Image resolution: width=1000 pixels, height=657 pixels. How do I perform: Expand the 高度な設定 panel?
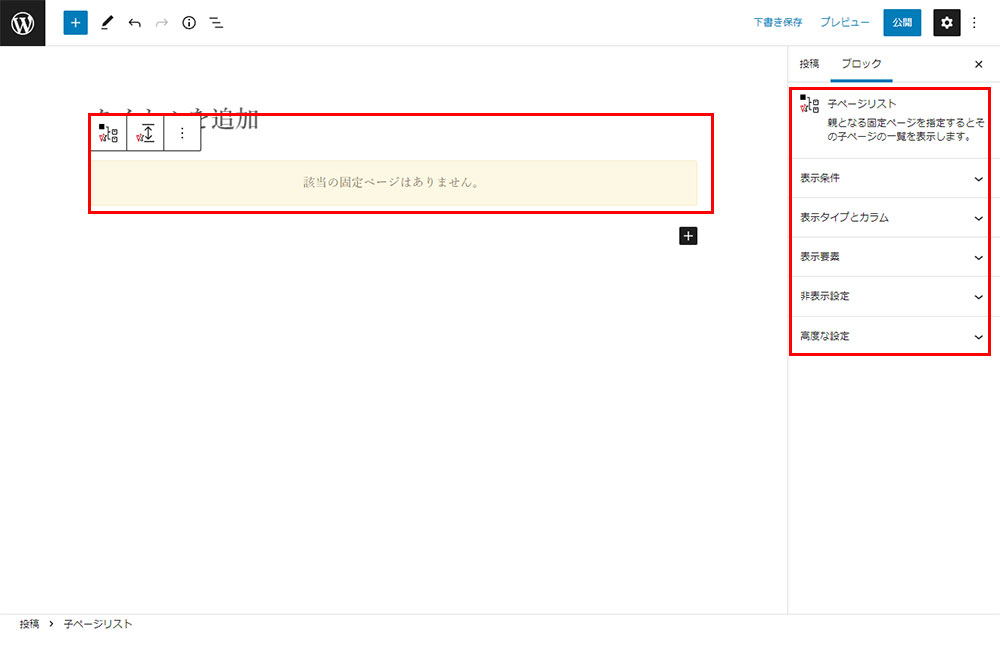(890, 336)
